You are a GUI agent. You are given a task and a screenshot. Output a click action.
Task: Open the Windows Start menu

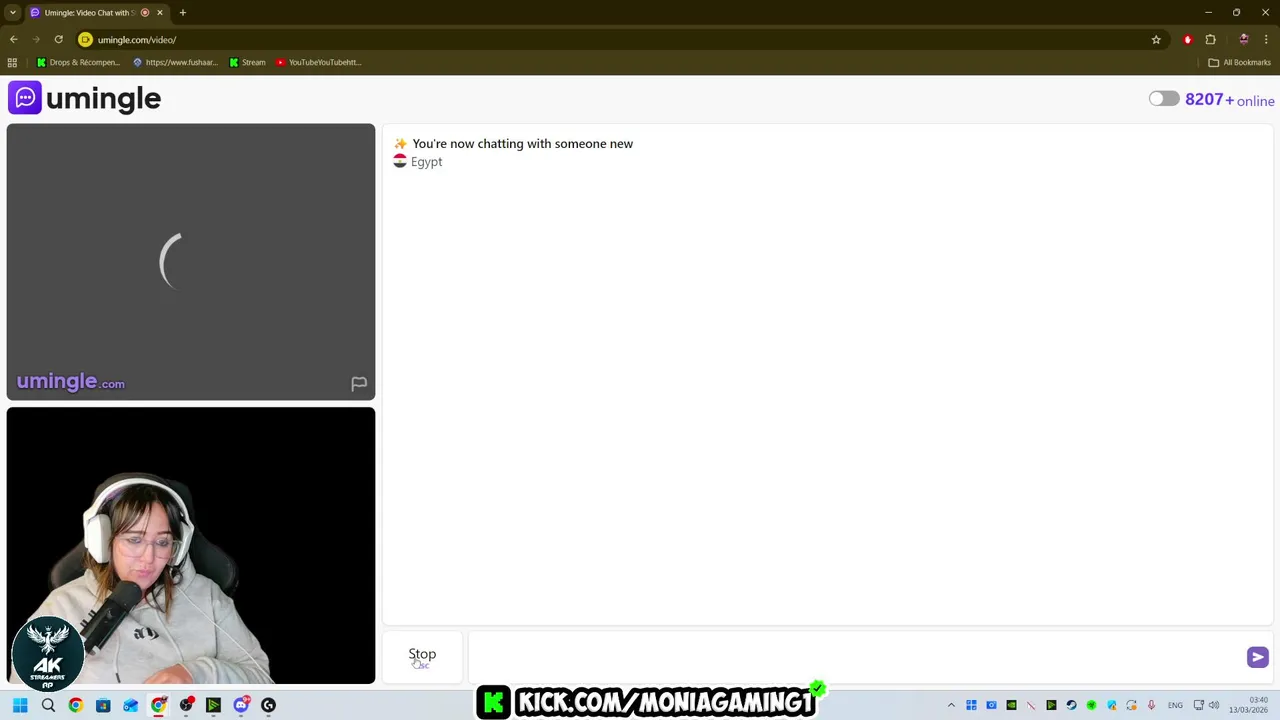tap(20, 705)
